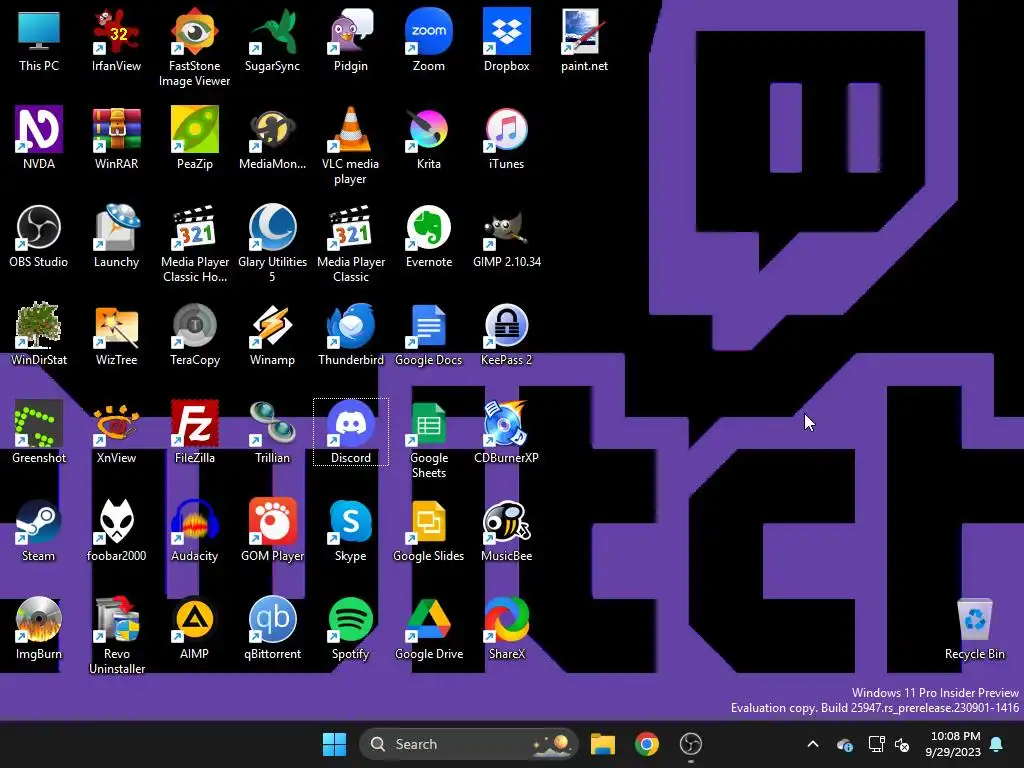Image resolution: width=1024 pixels, height=768 pixels.
Task: Select the Launchy desktop shortcut
Action: click(x=116, y=236)
